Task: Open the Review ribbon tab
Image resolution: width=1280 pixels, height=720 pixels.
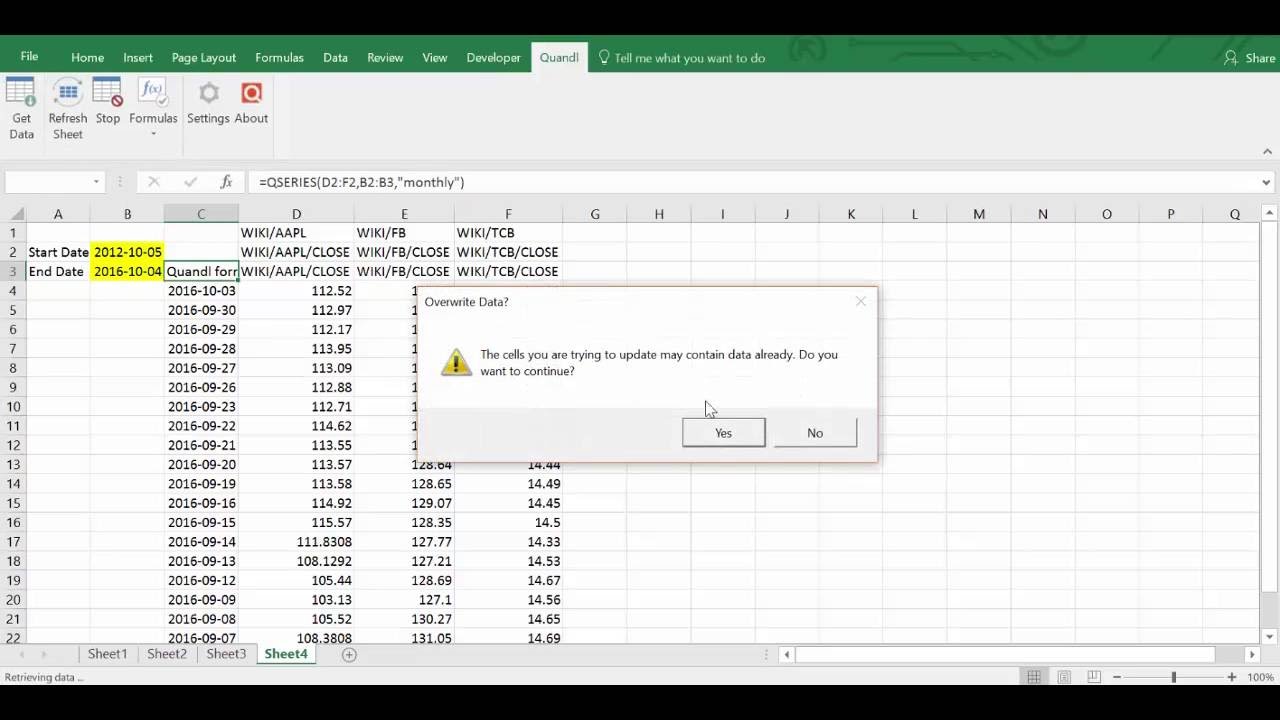Action: click(x=385, y=58)
